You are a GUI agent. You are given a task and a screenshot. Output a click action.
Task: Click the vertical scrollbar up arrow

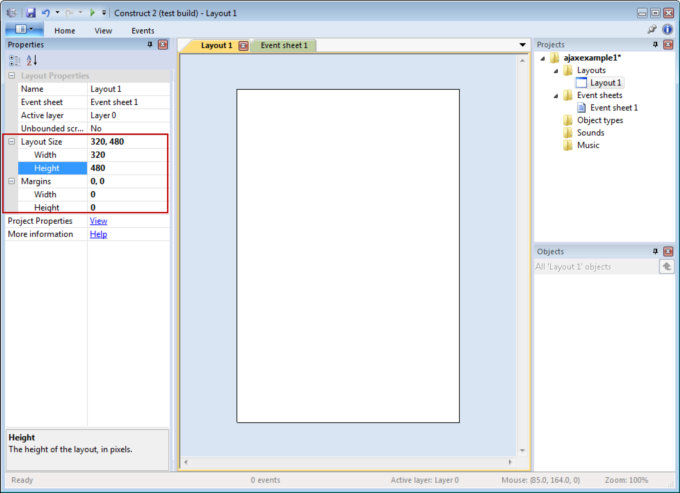[x=523, y=61]
